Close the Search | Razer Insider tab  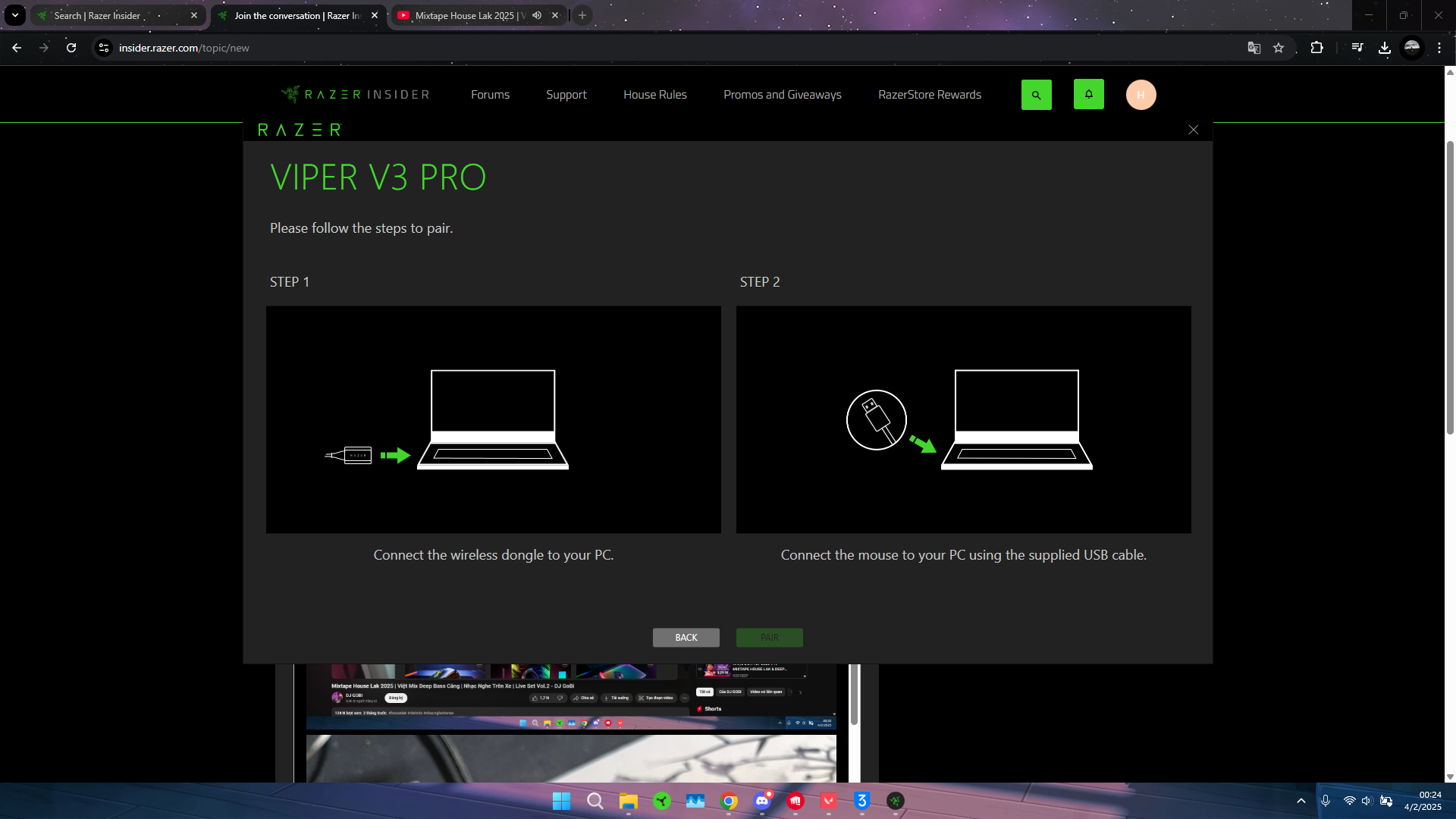(194, 15)
